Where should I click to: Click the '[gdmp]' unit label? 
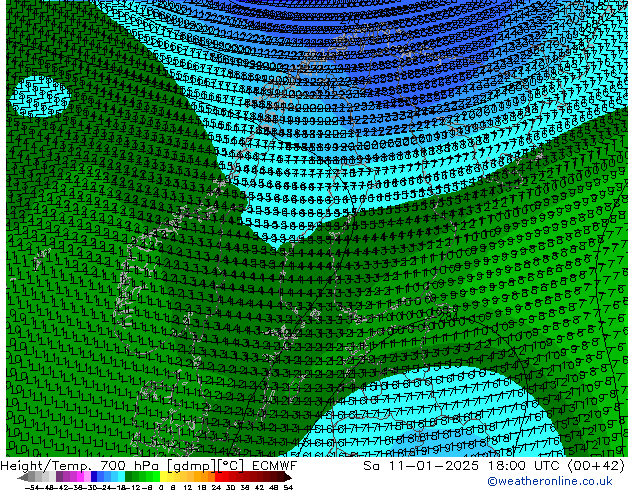pyautogui.click(x=191, y=466)
